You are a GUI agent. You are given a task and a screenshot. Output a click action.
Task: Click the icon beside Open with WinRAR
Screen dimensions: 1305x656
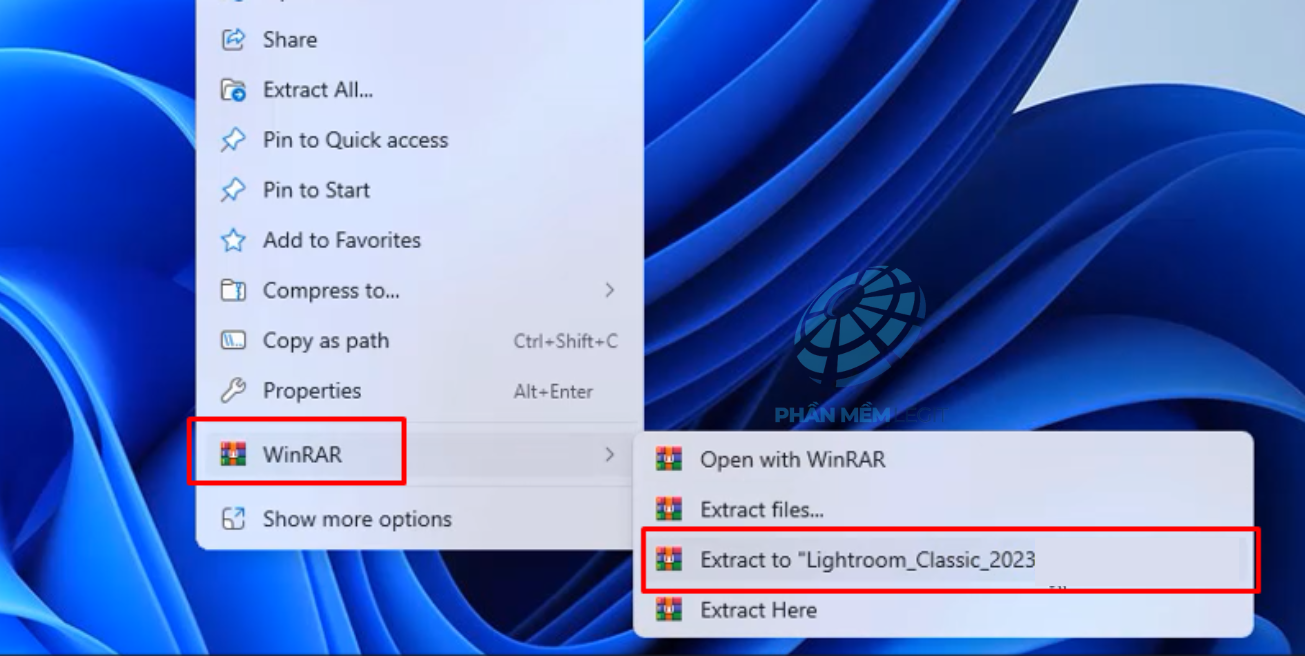(669, 459)
